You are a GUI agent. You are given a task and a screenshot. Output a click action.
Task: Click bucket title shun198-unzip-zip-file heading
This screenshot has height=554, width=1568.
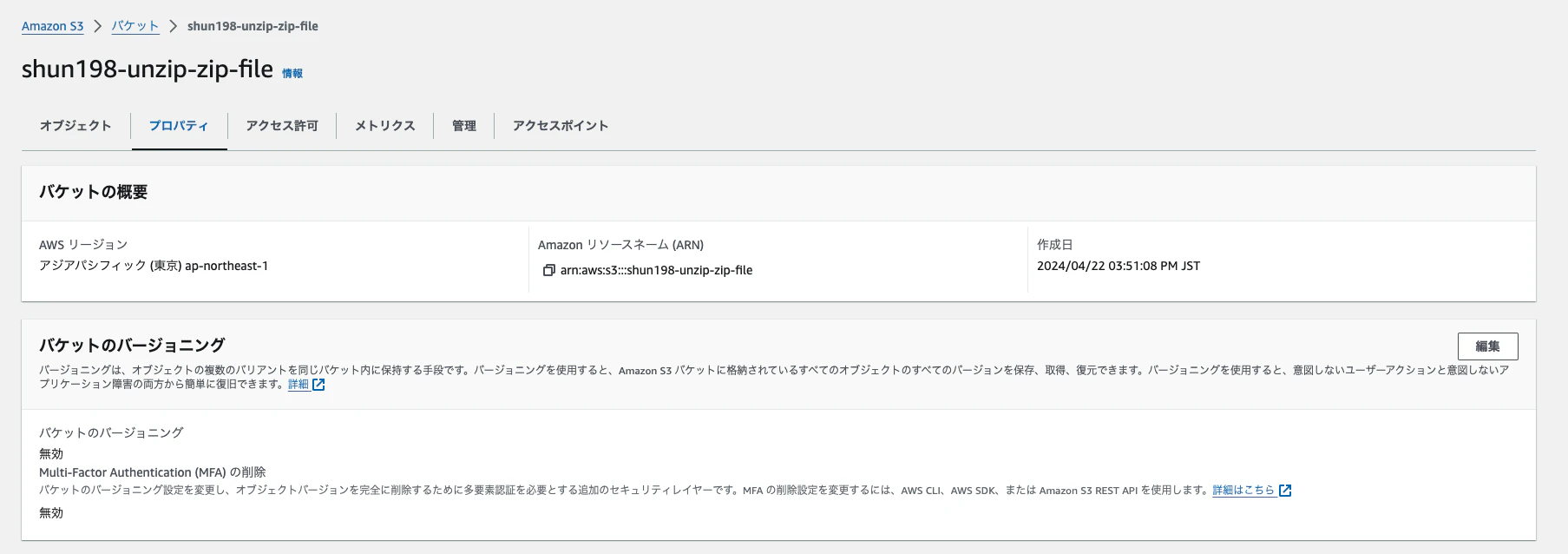click(x=148, y=69)
